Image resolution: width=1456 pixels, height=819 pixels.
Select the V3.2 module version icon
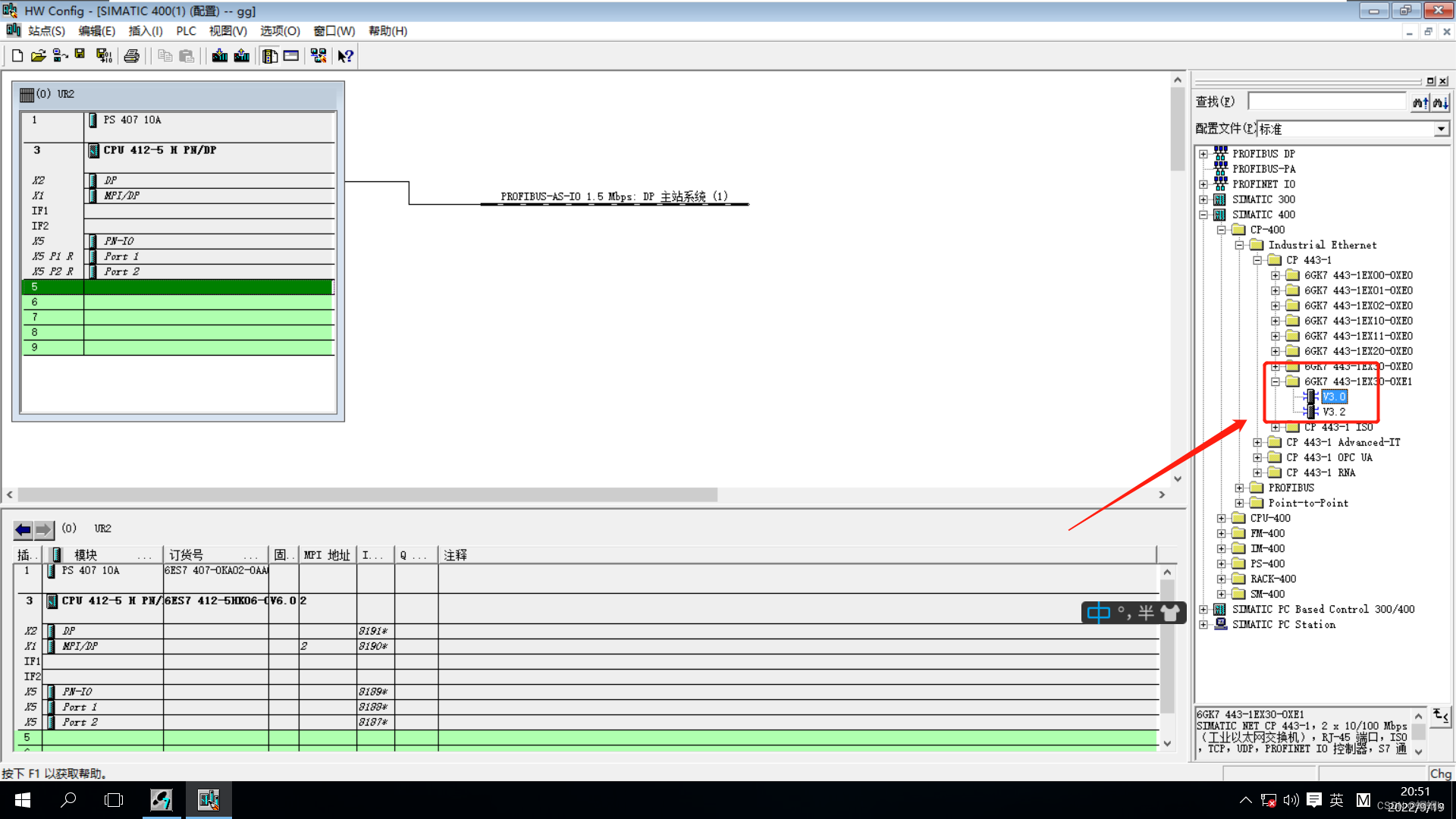pos(1311,412)
